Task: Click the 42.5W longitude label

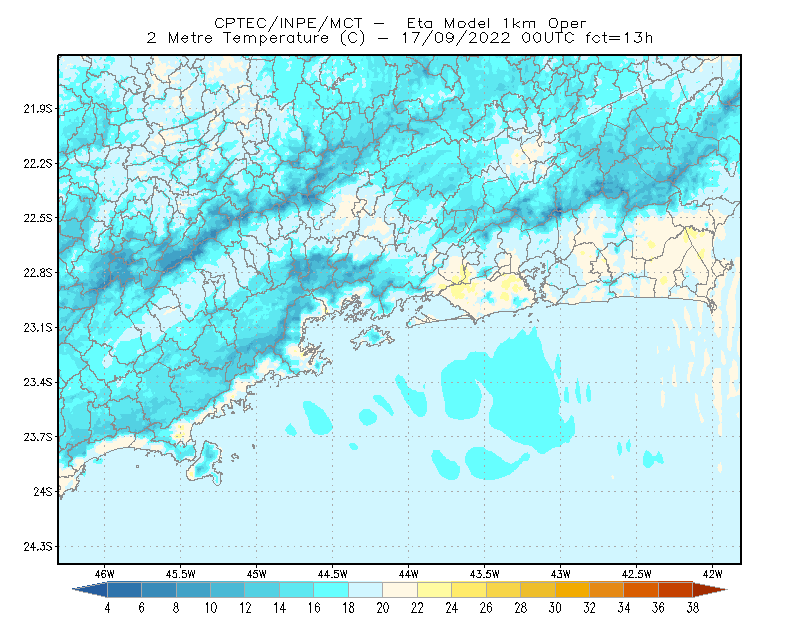Action: coord(637,574)
